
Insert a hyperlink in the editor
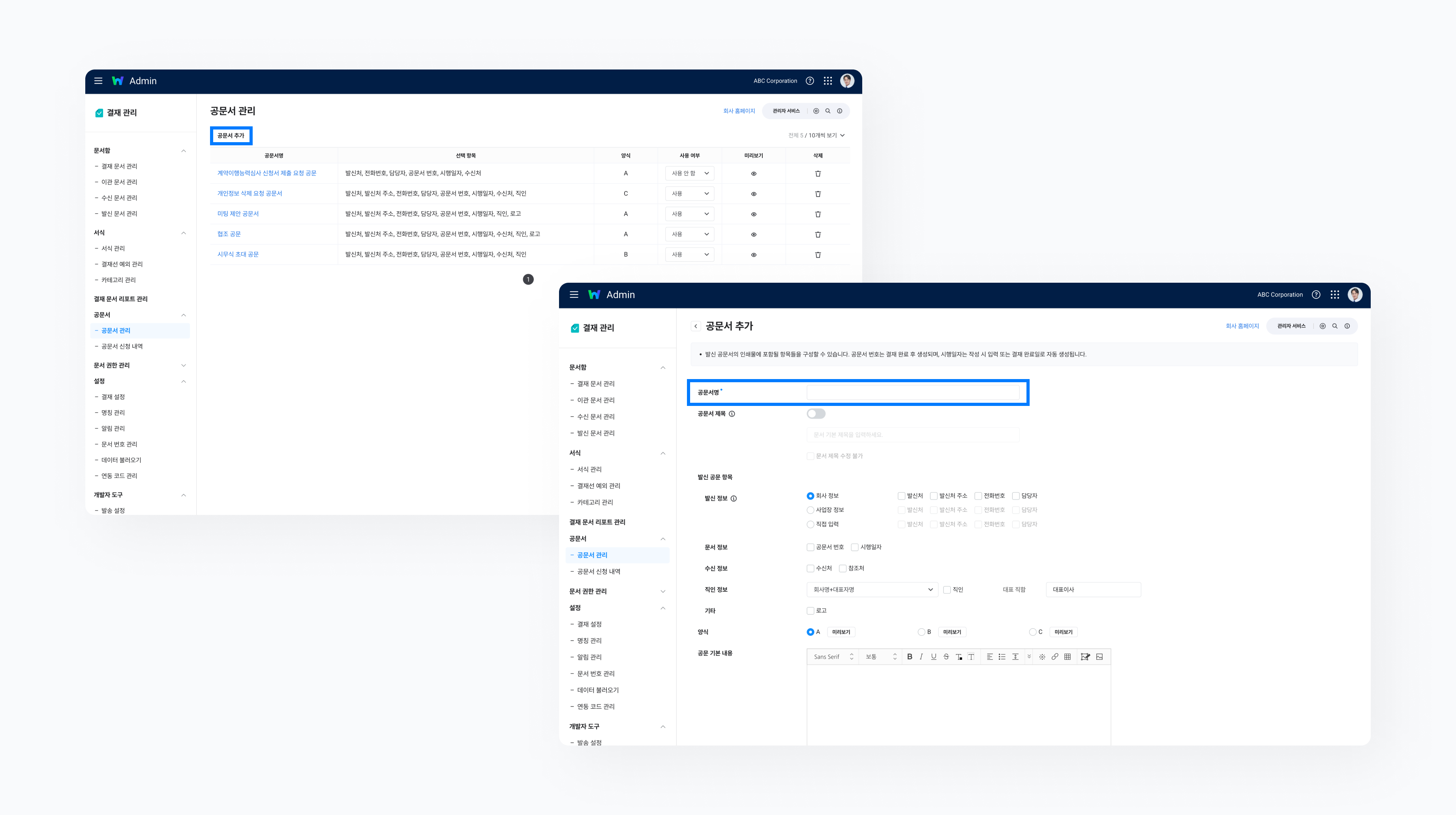[x=1055, y=657]
